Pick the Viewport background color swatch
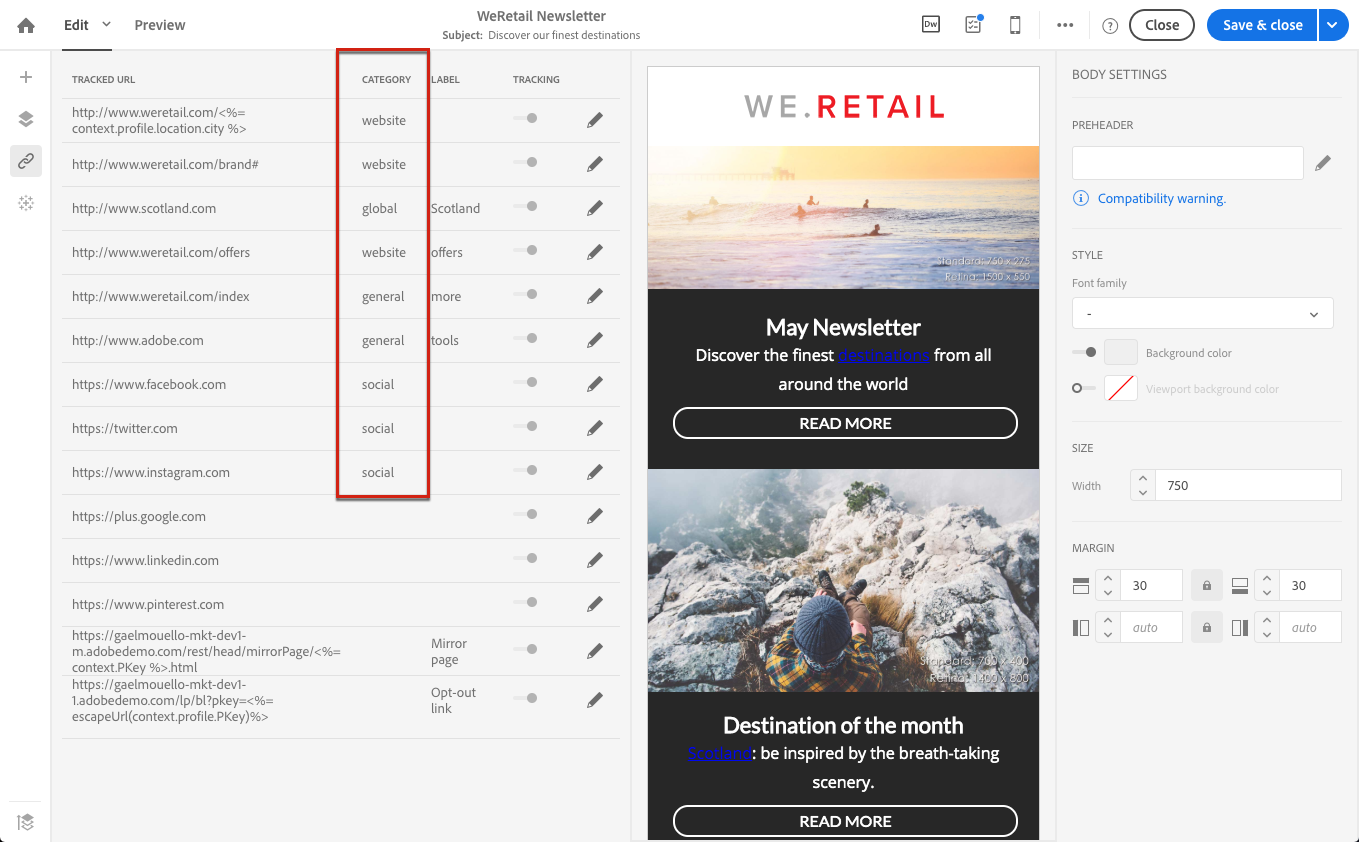The width and height of the screenshot is (1359, 842). 1121,388
